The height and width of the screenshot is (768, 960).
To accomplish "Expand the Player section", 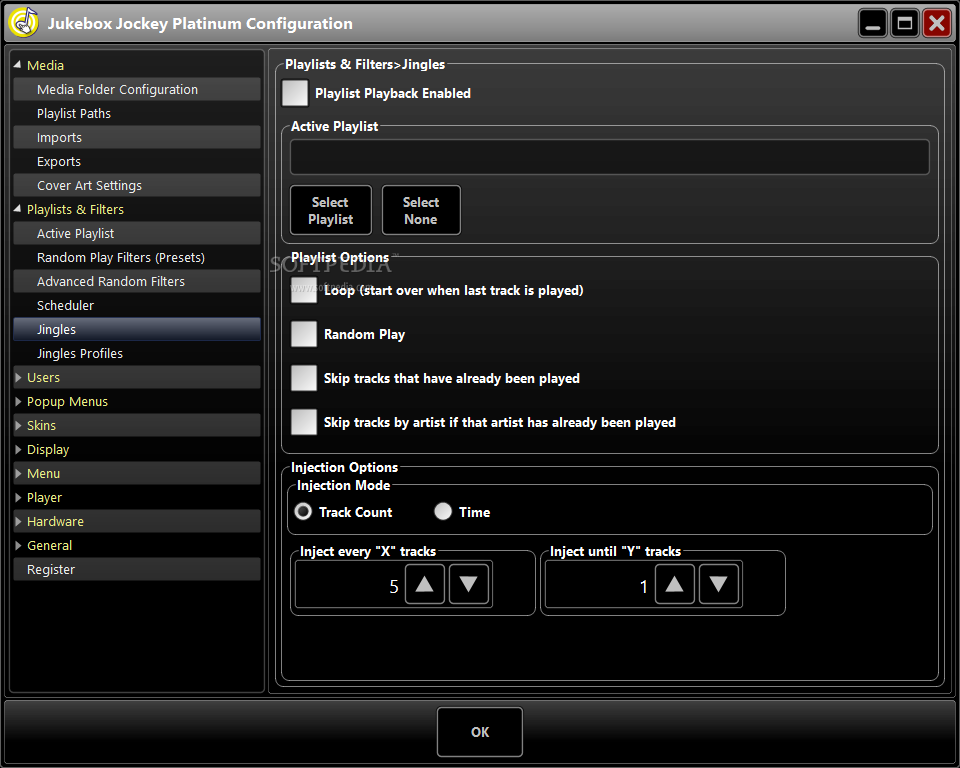I will click(18, 497).
